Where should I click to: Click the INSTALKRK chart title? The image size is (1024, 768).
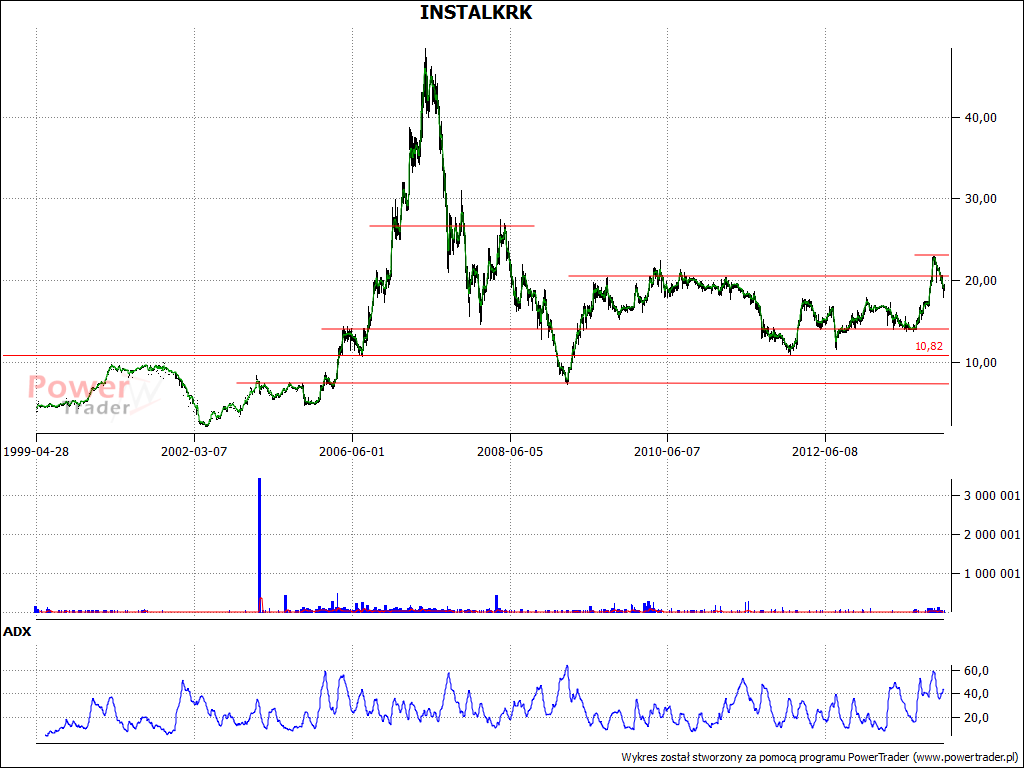tap(476, 12)
